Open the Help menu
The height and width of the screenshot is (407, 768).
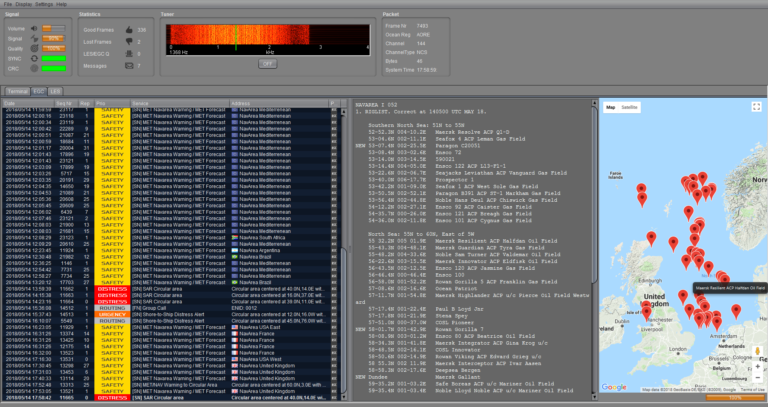[x=62, y=4]
